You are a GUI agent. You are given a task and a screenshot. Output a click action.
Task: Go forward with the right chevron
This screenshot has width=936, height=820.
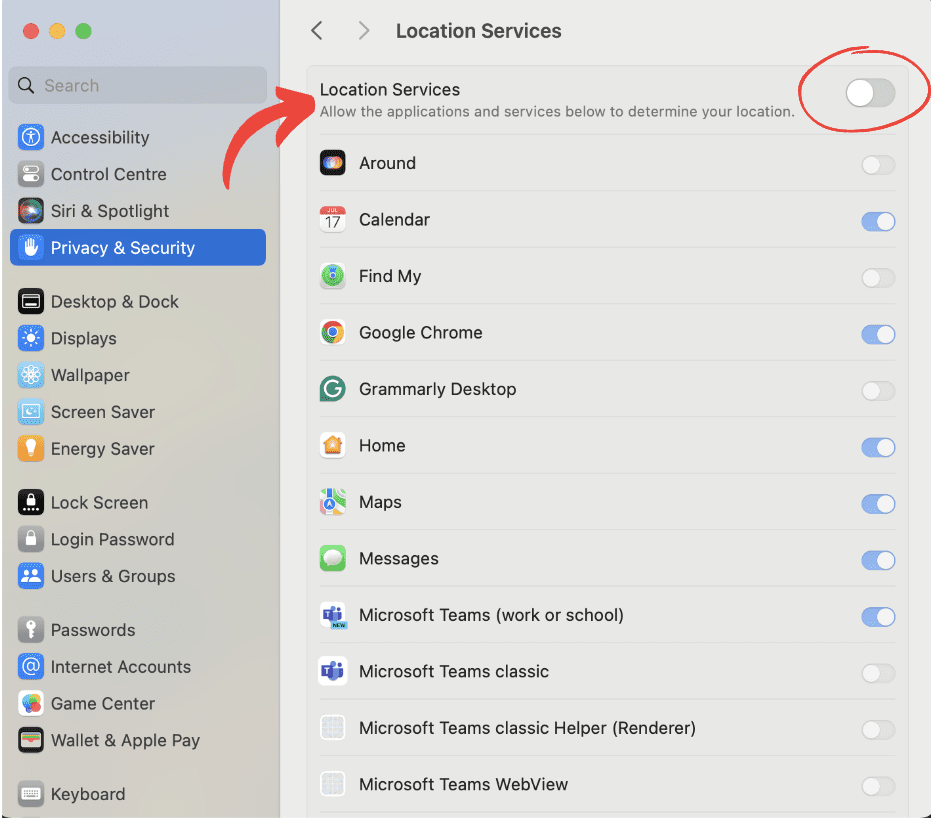(364, 30)
